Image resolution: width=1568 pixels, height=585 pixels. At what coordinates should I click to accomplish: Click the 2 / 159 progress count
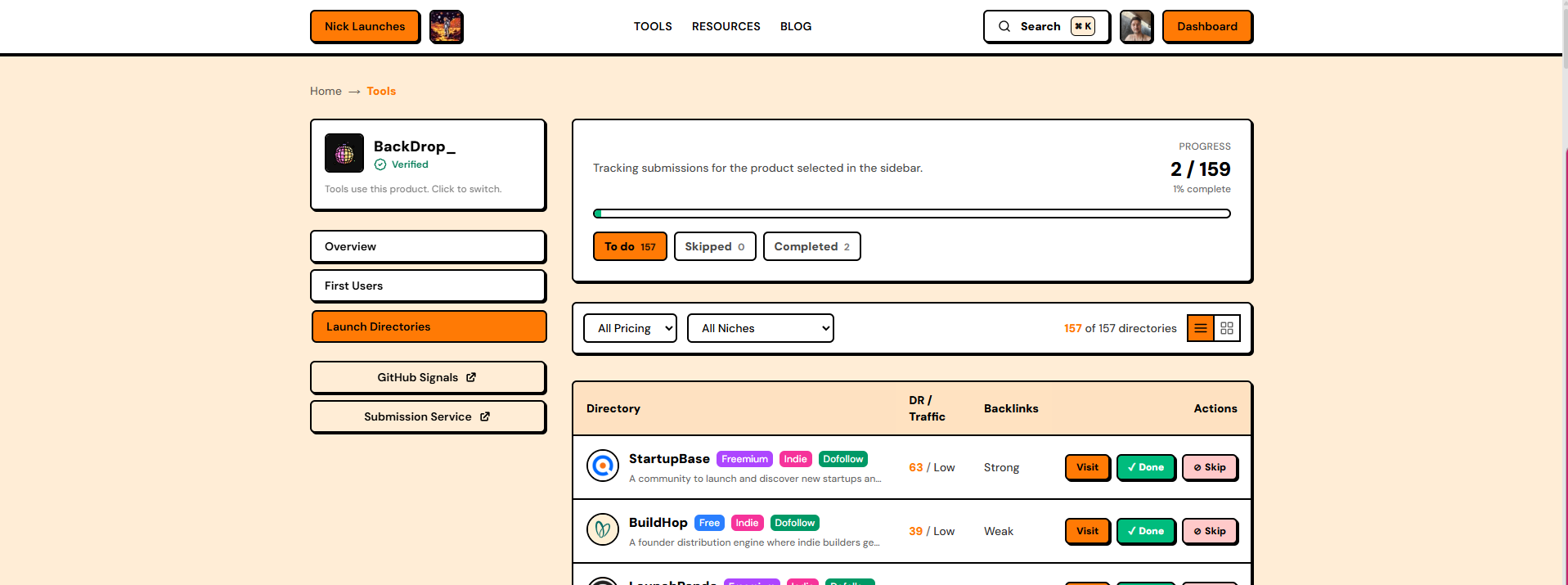(1200, 169)
